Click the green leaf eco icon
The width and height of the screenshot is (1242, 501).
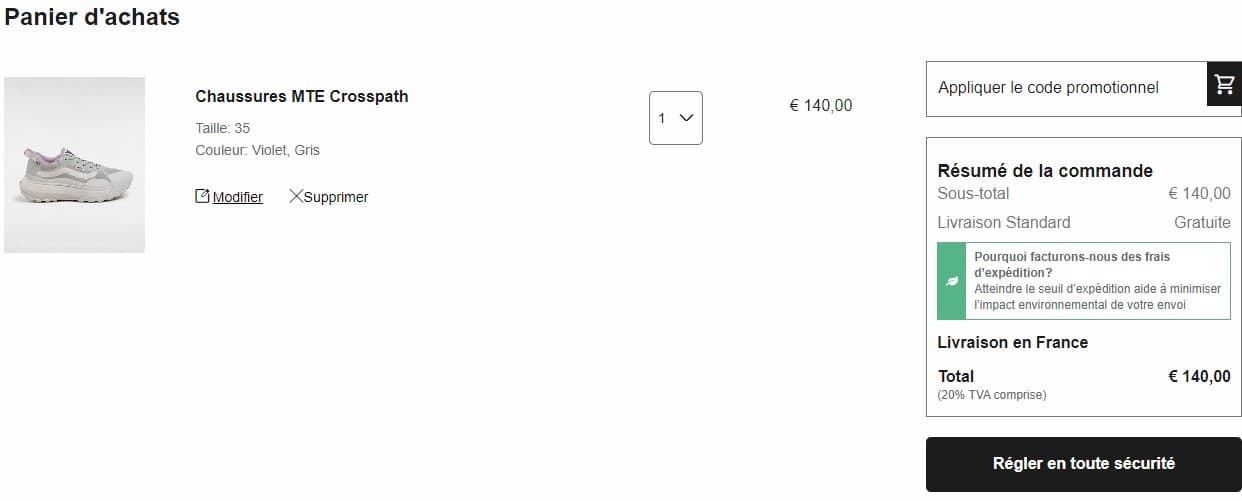[x=952, y=281]
